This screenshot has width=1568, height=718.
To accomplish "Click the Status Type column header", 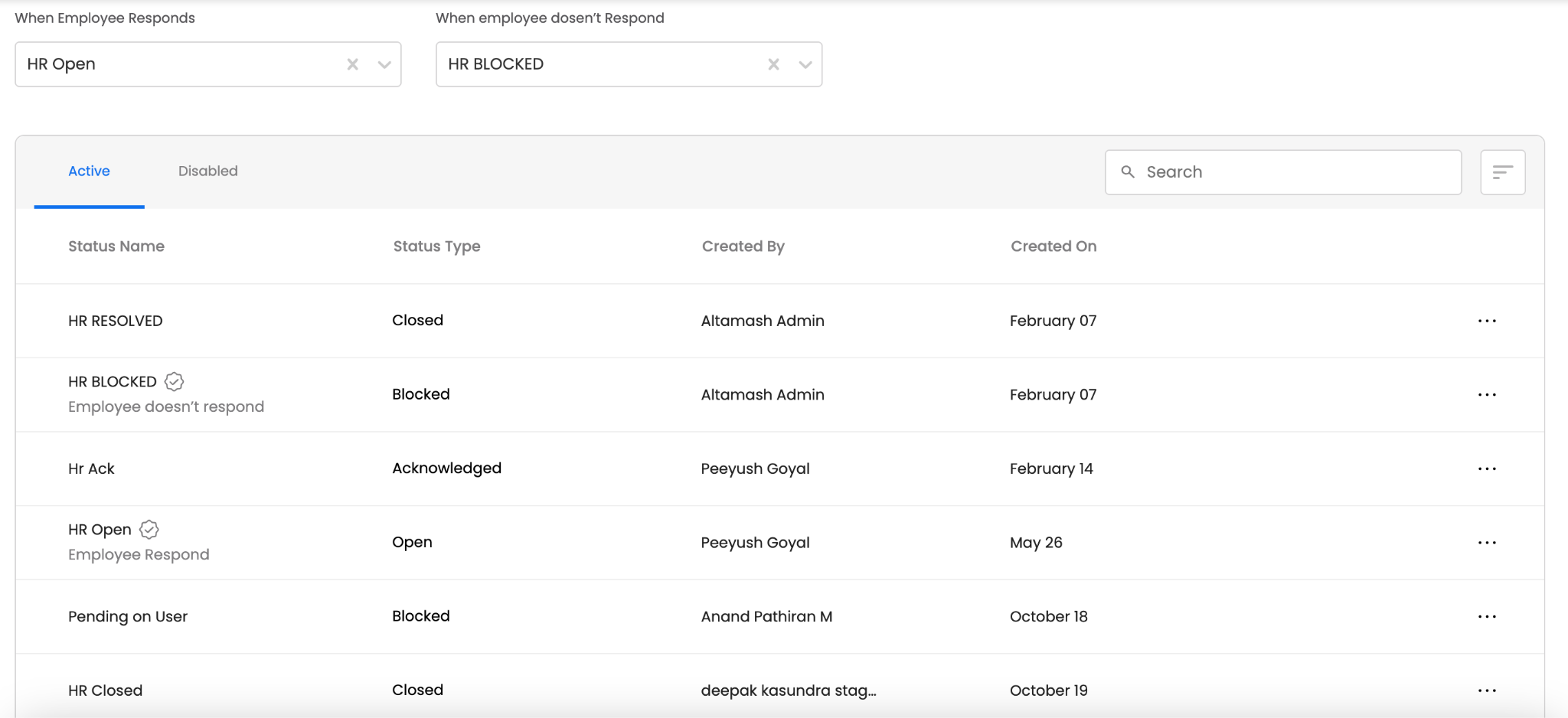I will click(436, 246).
